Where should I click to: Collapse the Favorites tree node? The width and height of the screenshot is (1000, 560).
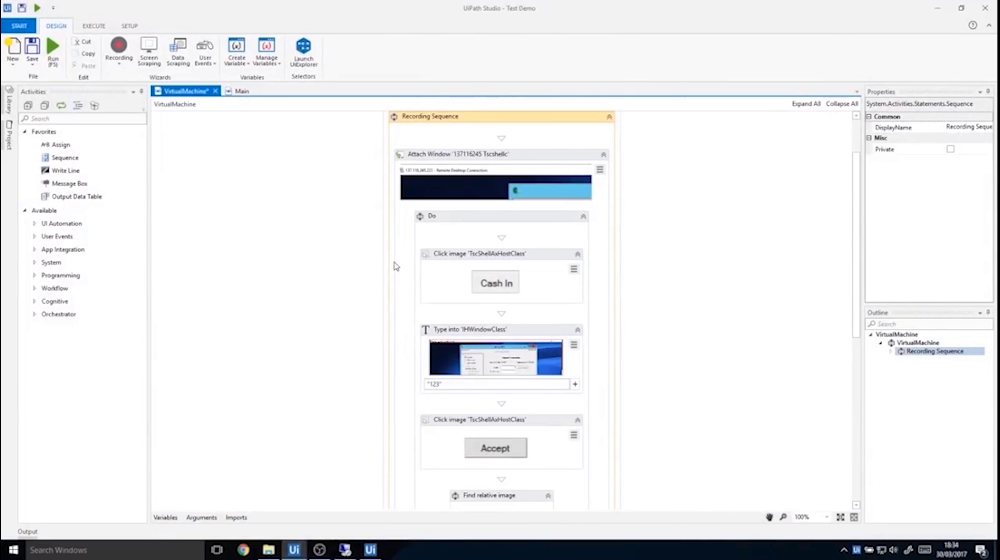25,132
